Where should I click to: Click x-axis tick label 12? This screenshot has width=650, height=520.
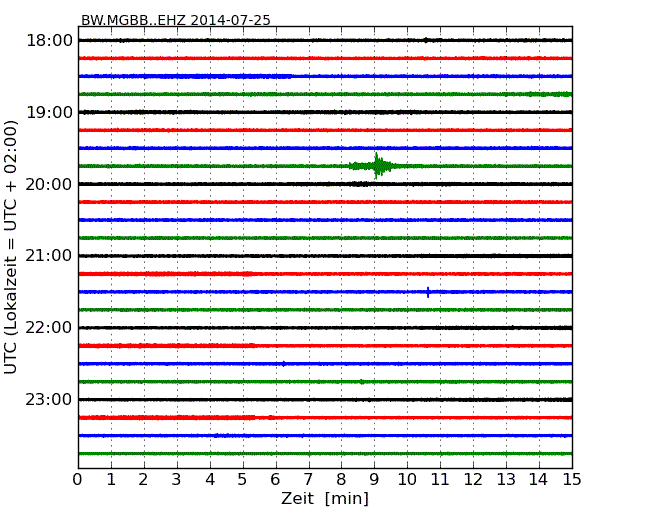point(473,480)
